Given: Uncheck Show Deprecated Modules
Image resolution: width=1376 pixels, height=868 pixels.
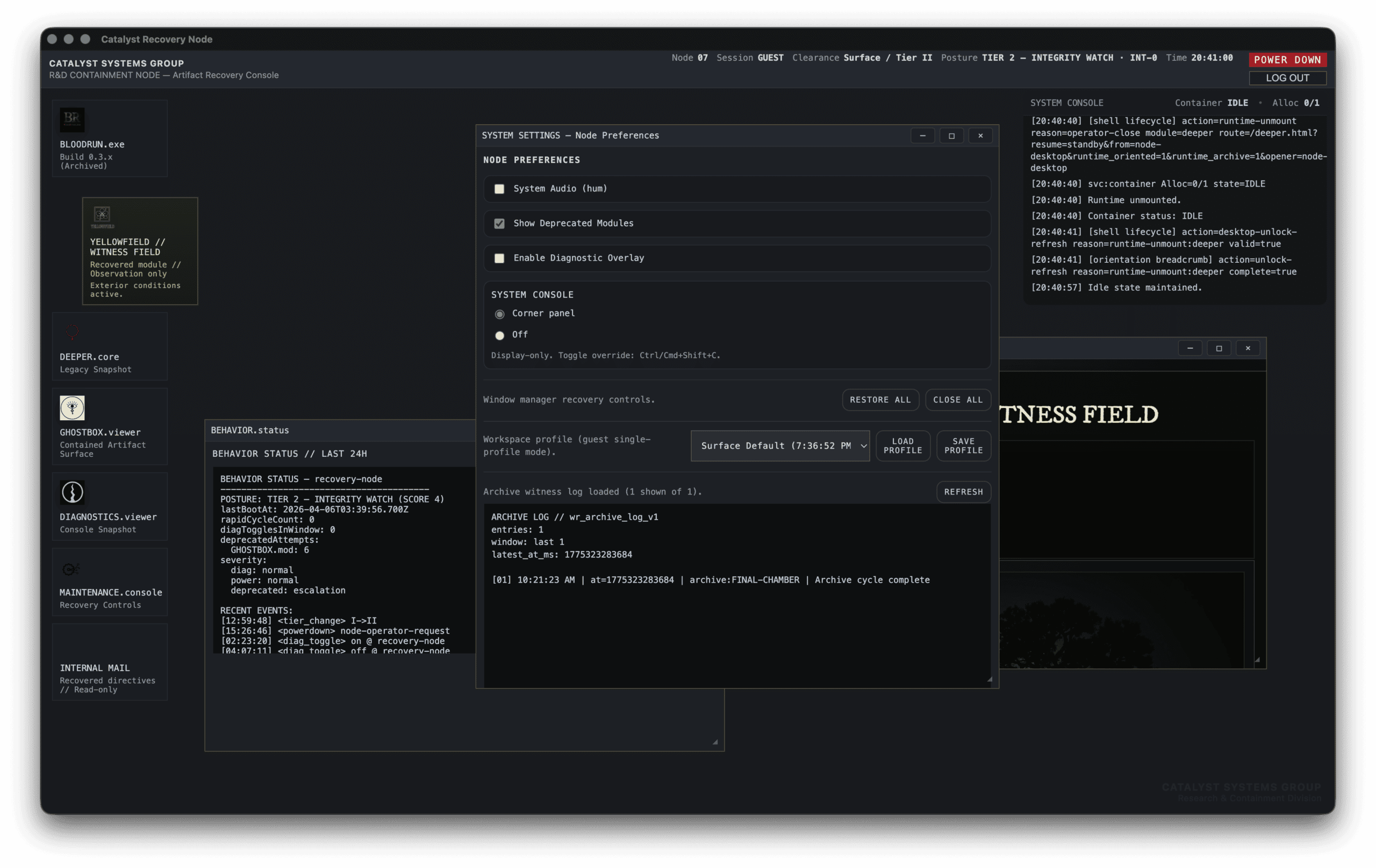Looking at the screenshot, I should pos(499,224).
